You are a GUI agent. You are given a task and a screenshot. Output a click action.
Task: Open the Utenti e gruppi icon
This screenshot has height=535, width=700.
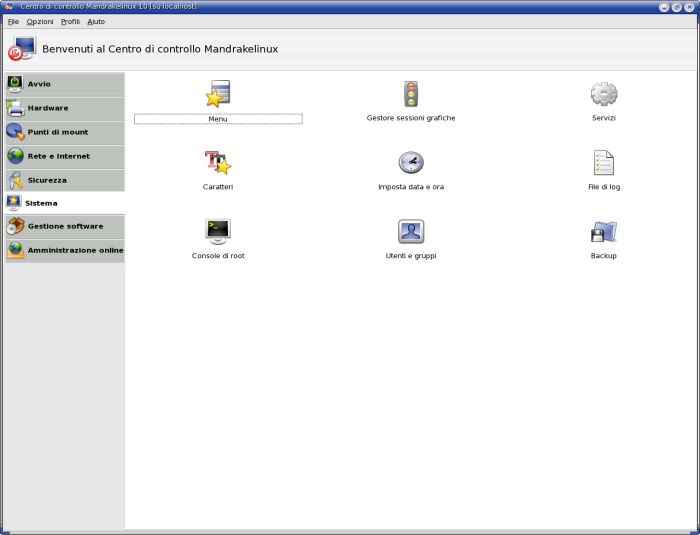coord(411,231)
